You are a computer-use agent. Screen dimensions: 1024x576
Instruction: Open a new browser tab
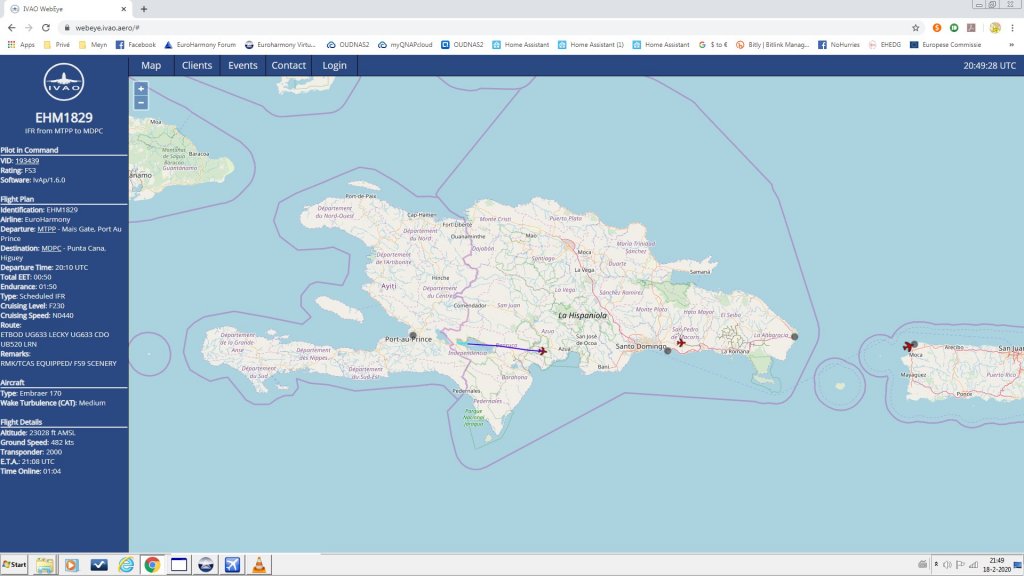click(x=144, y=8)
